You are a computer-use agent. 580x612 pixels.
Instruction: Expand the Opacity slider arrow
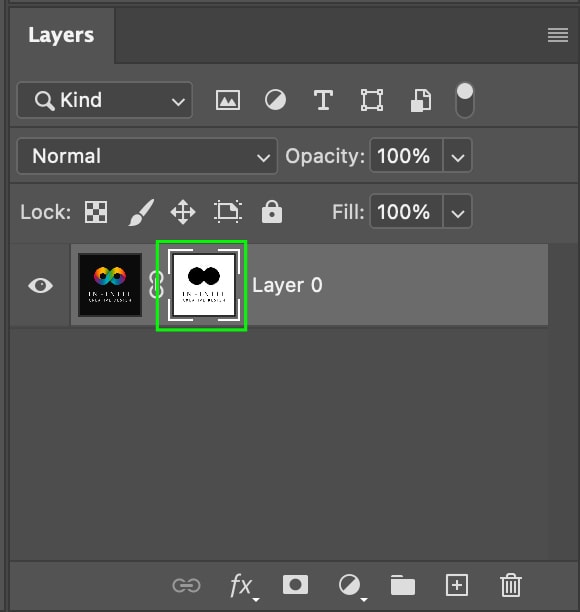coord(457,156)
